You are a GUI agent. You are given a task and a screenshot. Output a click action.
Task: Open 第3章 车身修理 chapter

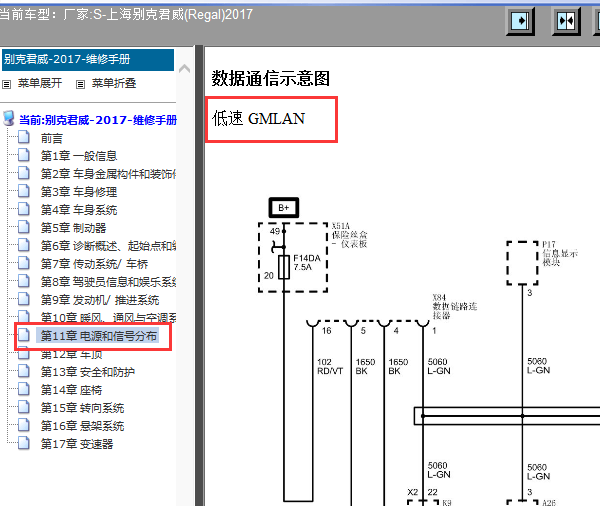(79, 192)
